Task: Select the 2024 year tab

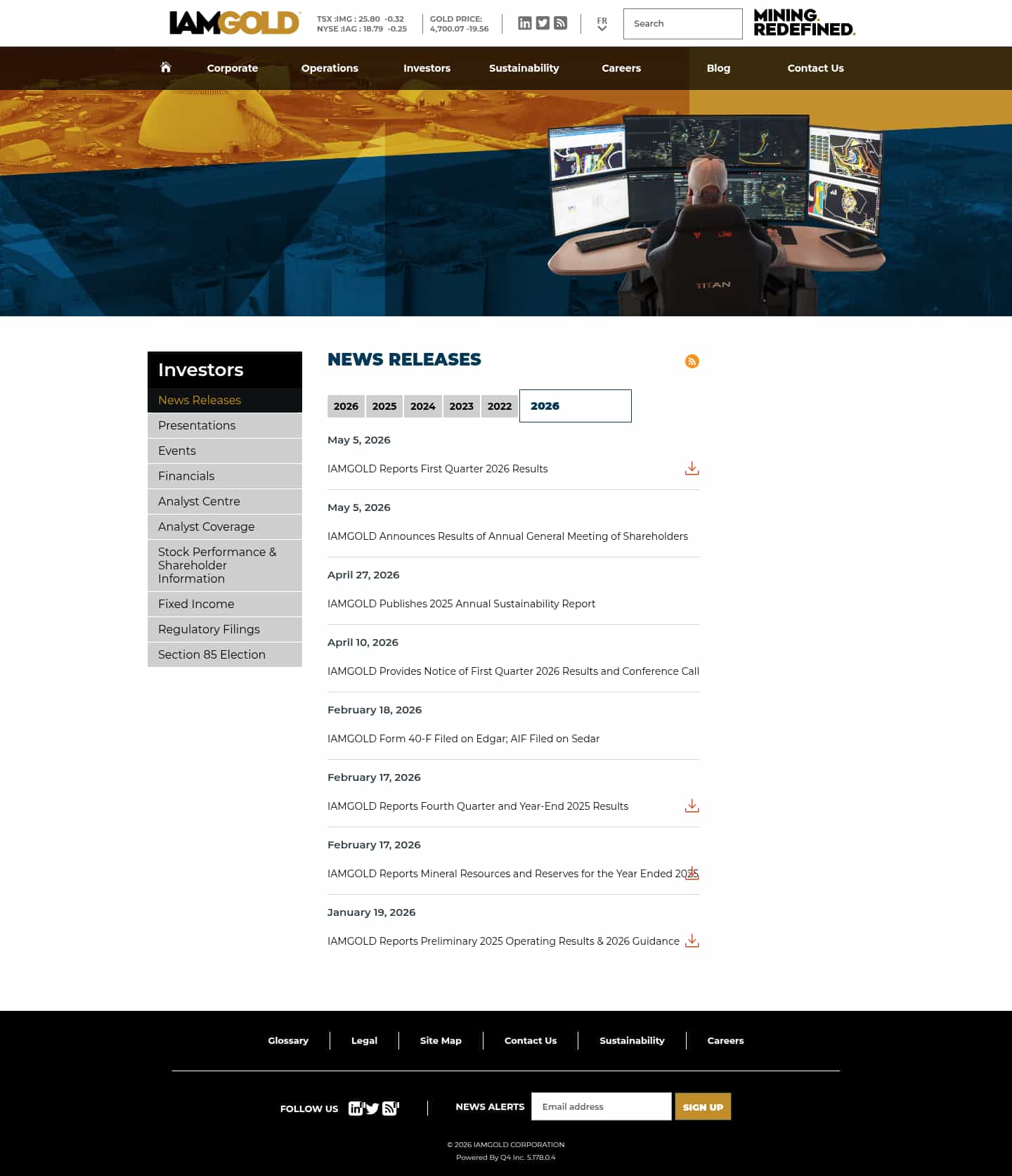Action: coord(423,406)
